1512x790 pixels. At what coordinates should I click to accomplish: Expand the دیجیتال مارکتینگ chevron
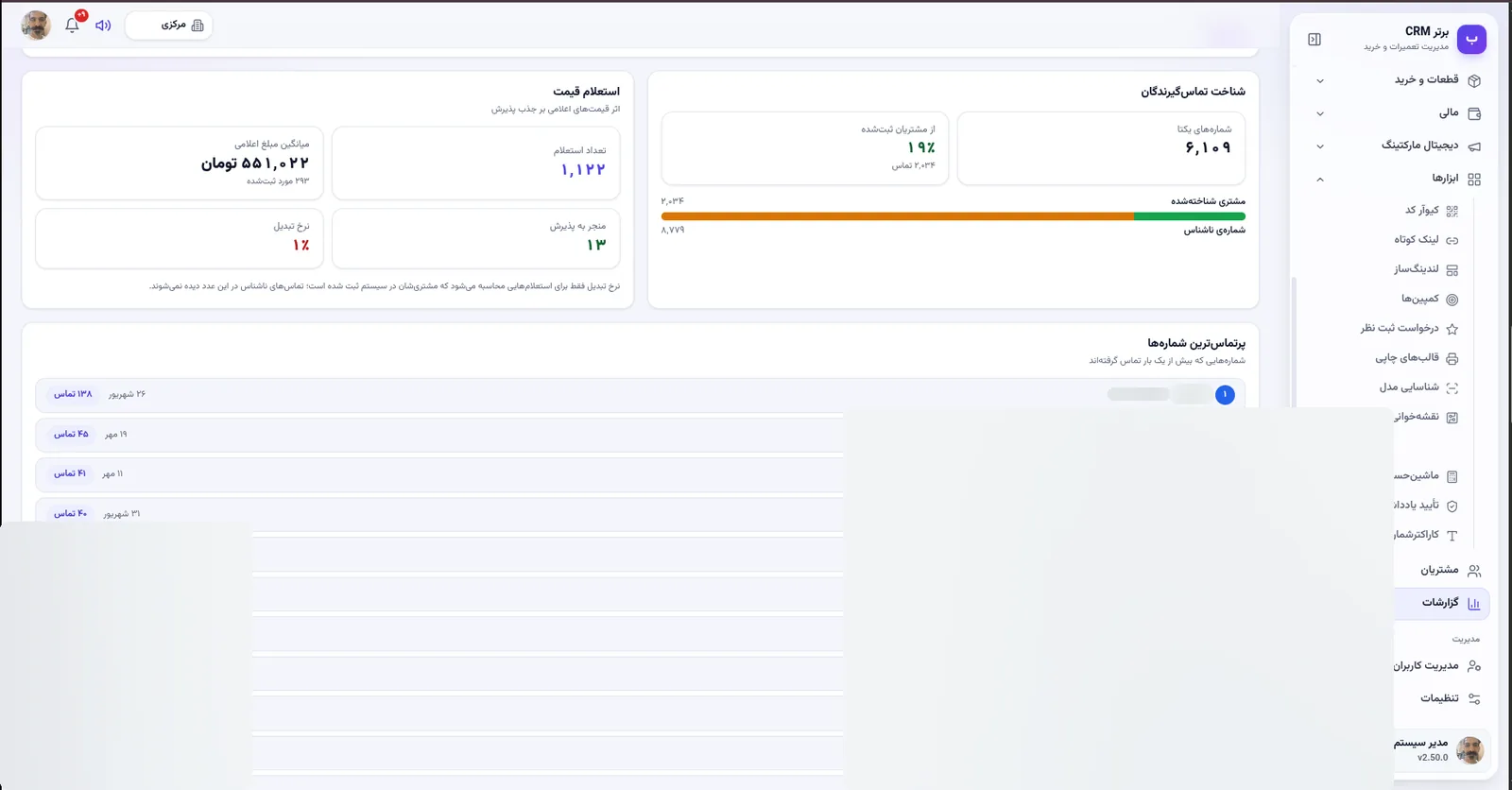point(1320,146)
